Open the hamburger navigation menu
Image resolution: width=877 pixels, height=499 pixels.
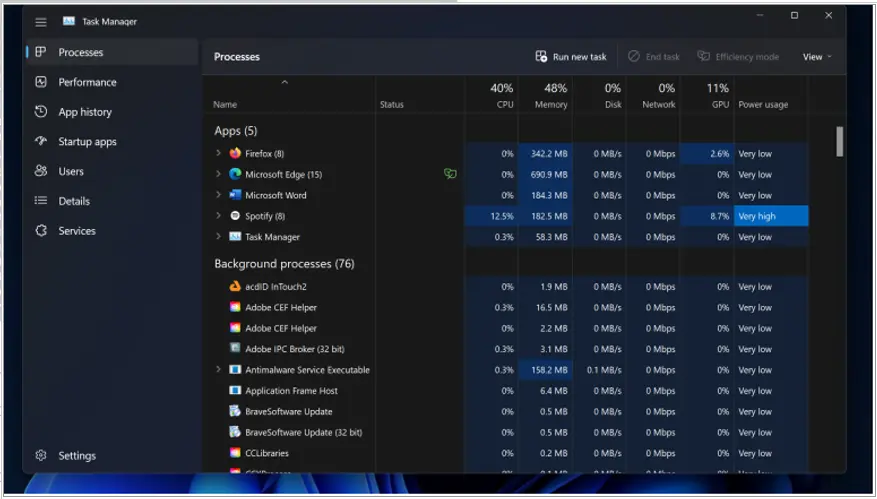[41, 22]
